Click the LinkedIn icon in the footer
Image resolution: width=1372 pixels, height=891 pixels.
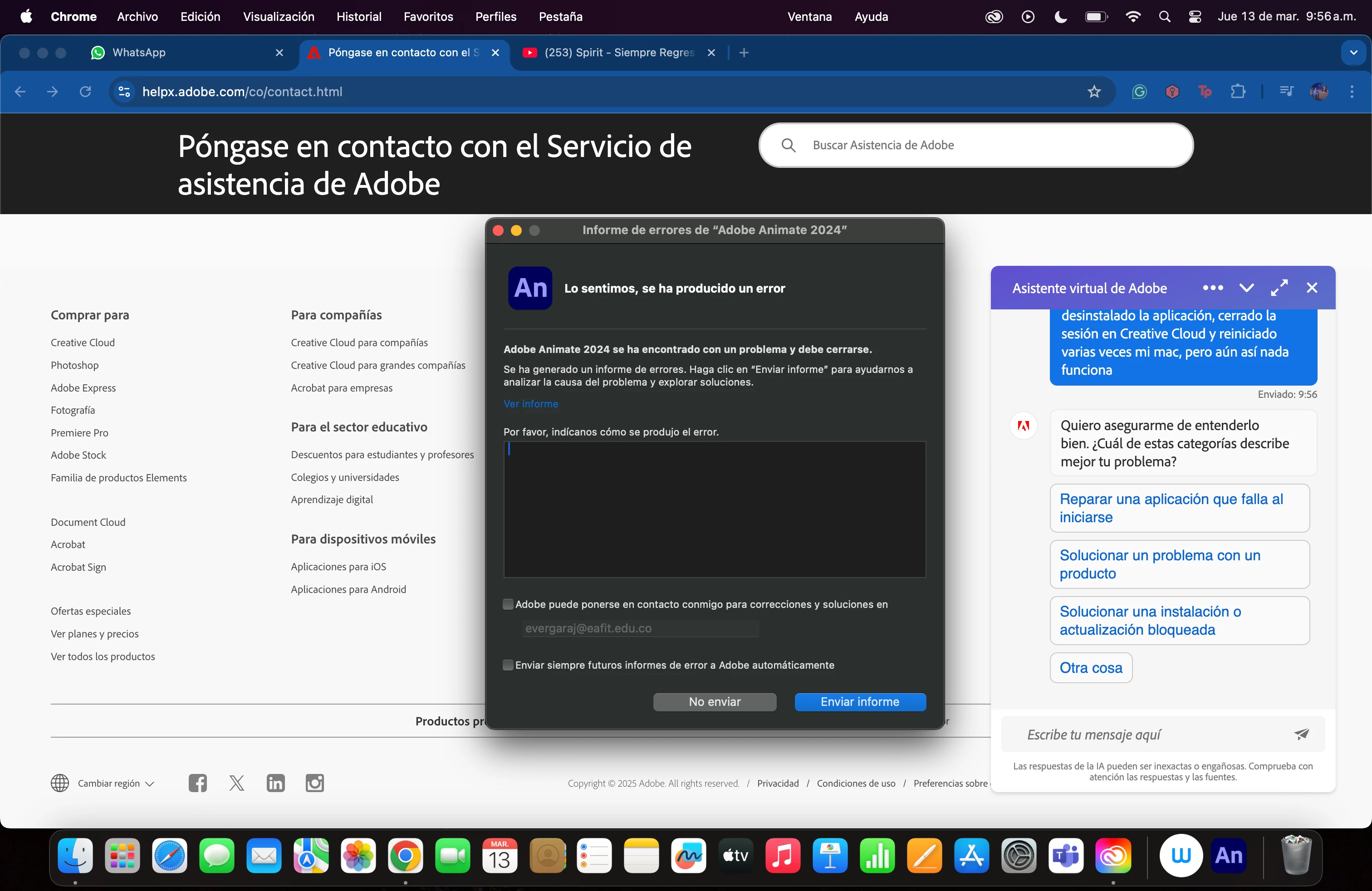tap(275, 783)
